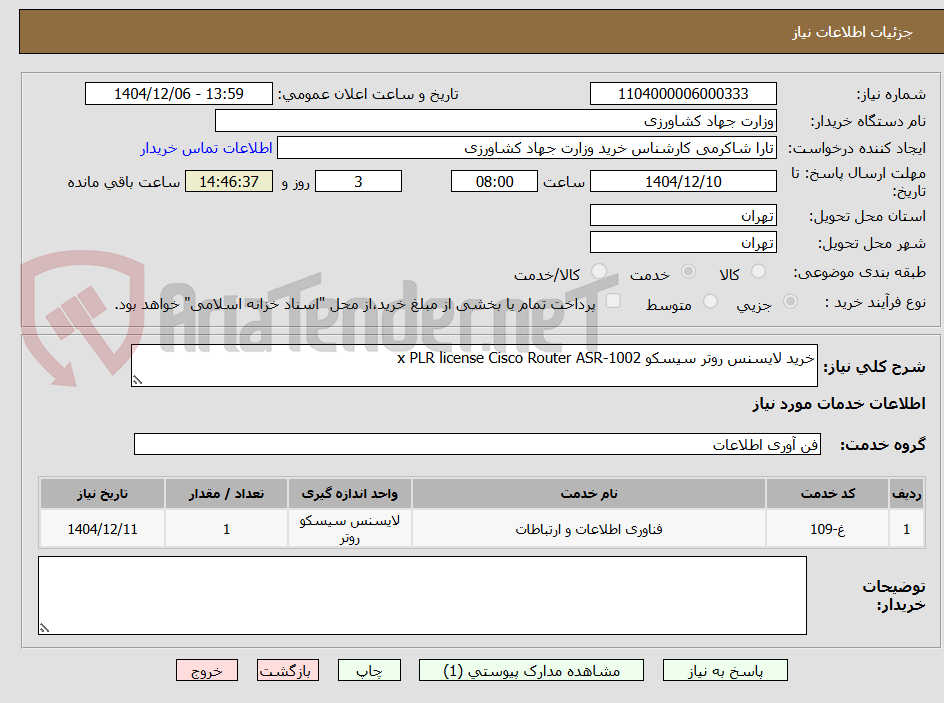Screen dimensions: 944x703
Task: Select the خدمت radio button
Action: coord(688,272)
